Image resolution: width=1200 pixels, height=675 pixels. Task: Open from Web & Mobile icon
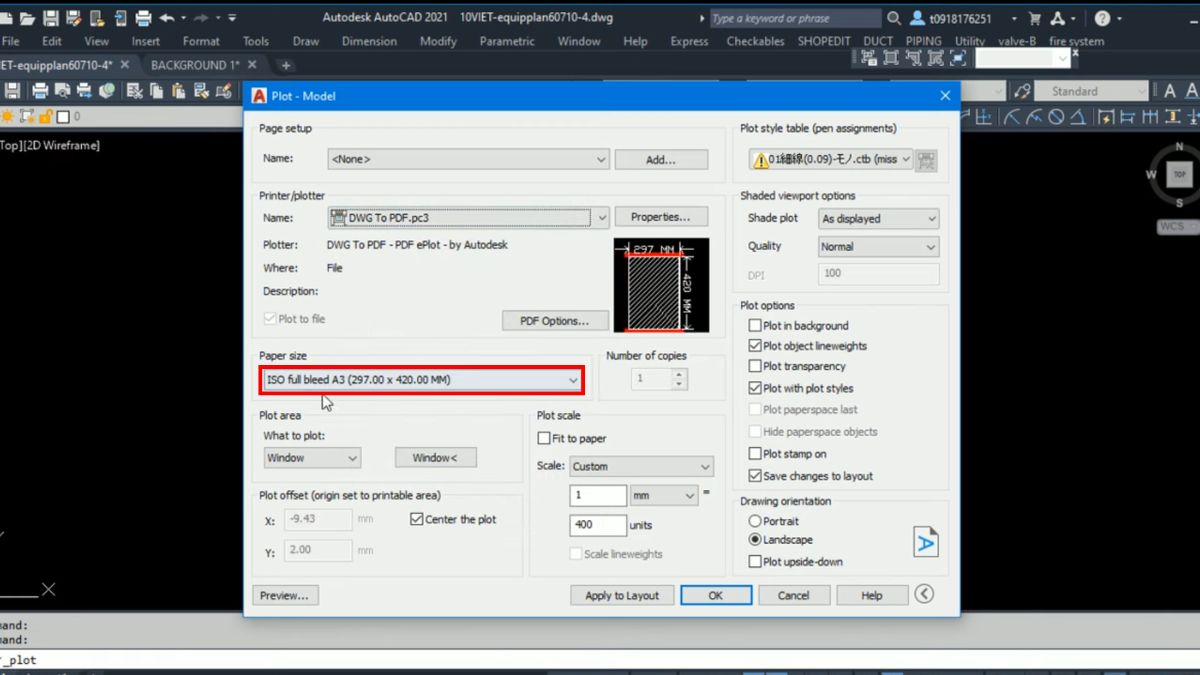coord(97,18)
